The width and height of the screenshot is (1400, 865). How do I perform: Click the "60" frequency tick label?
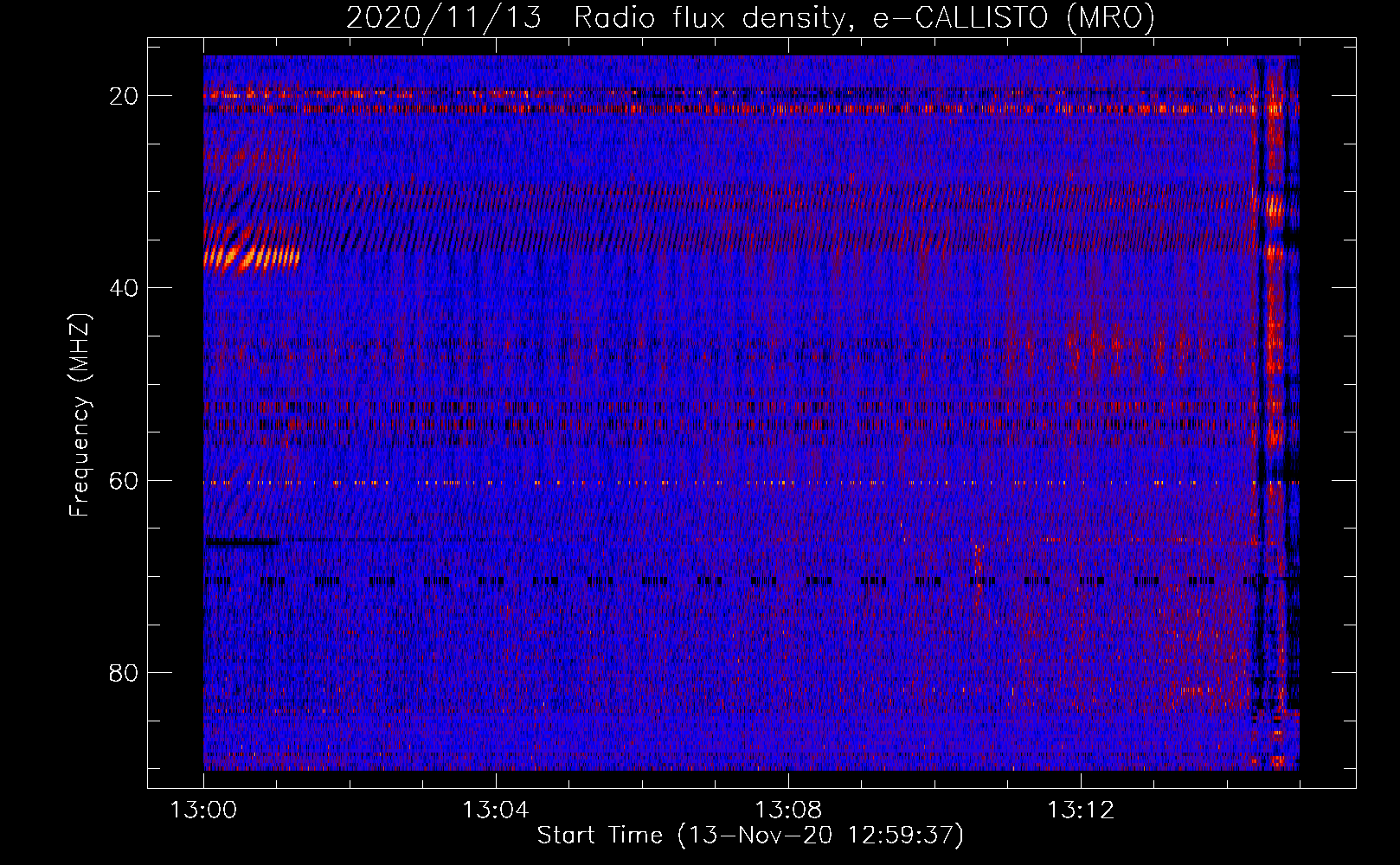point(124,480)
